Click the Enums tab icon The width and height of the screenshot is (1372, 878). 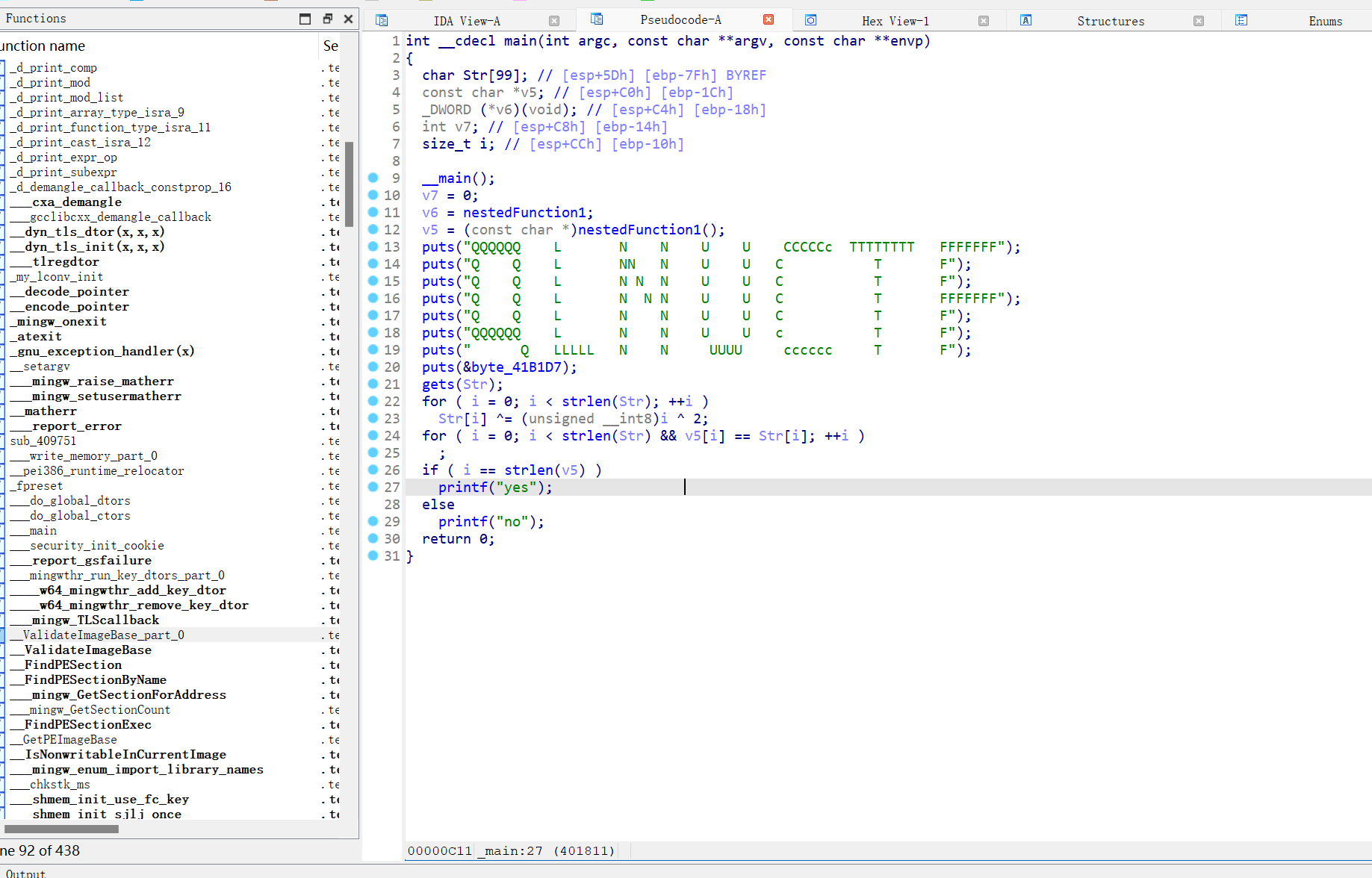click(x=1241, y=20)
